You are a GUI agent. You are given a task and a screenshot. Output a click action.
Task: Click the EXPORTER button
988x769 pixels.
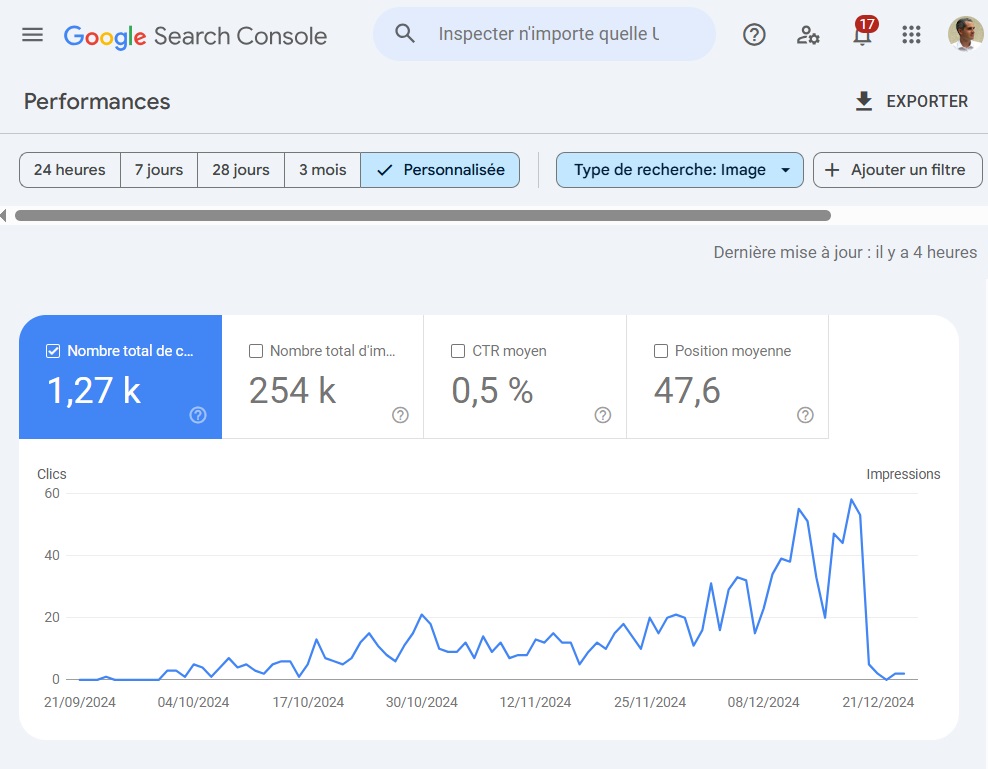[x=911, y=101]
